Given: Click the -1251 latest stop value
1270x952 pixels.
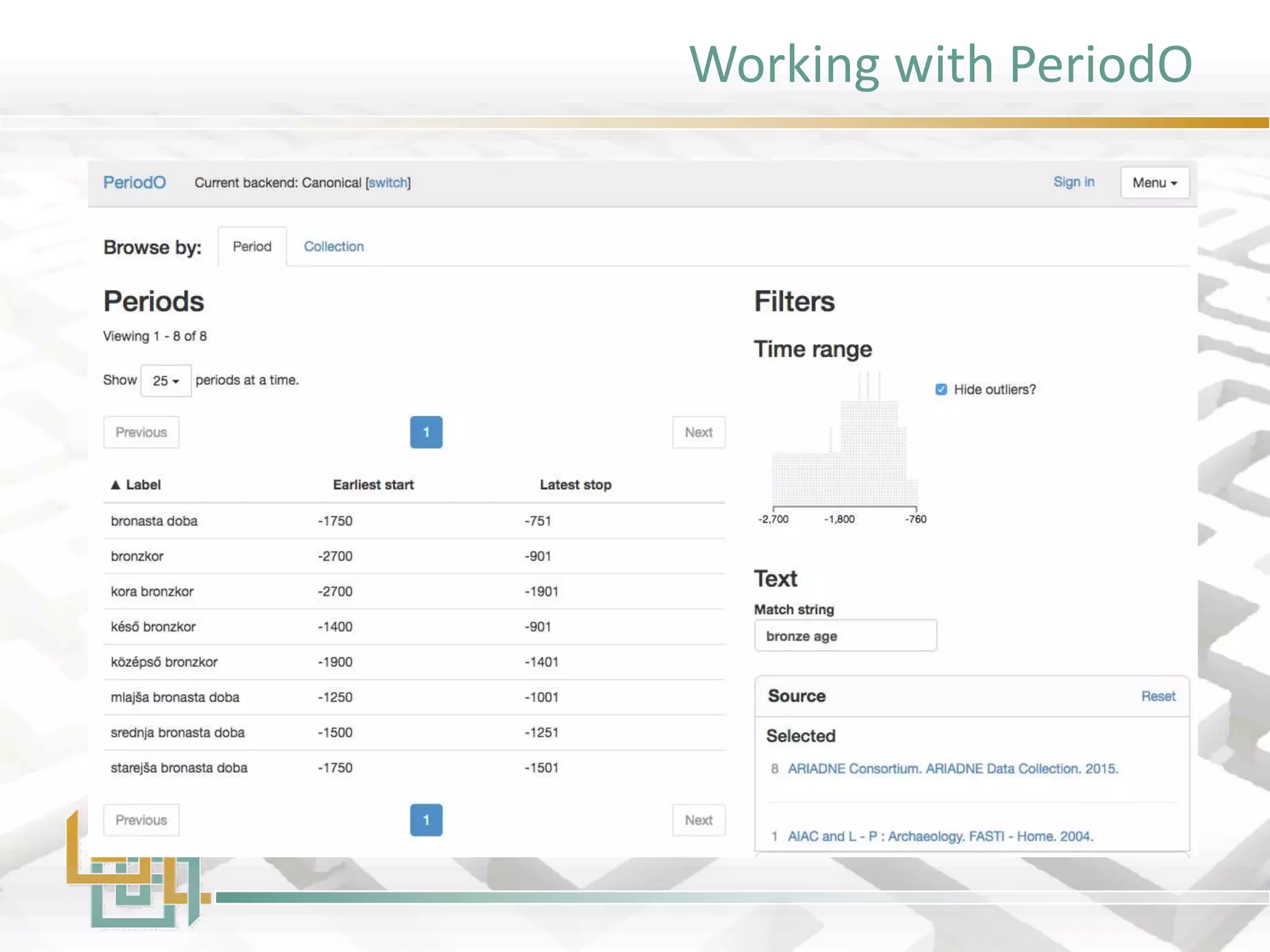Looking at the screenshot, I should (541, 733).
